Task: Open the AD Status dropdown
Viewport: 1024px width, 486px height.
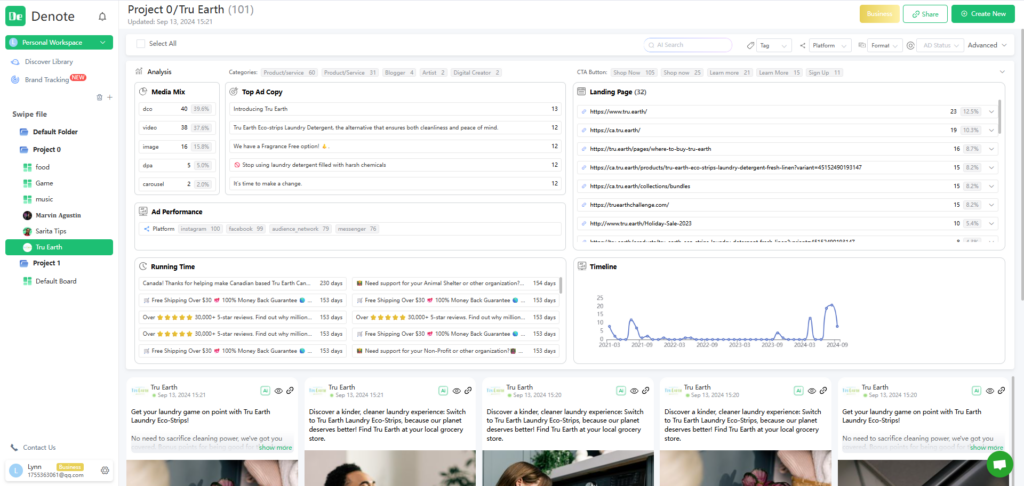Action: pyautogui.click(x=940, y=46)
